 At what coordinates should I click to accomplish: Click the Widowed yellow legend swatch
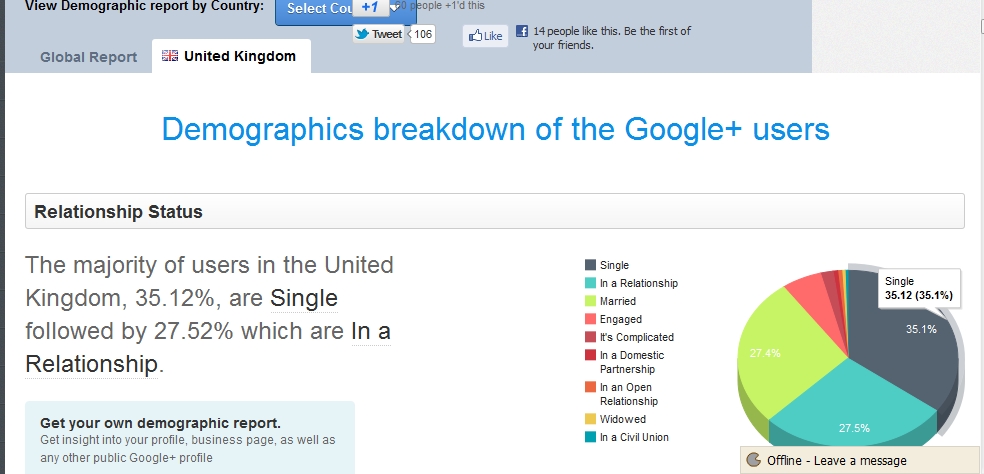pos(590,419)
